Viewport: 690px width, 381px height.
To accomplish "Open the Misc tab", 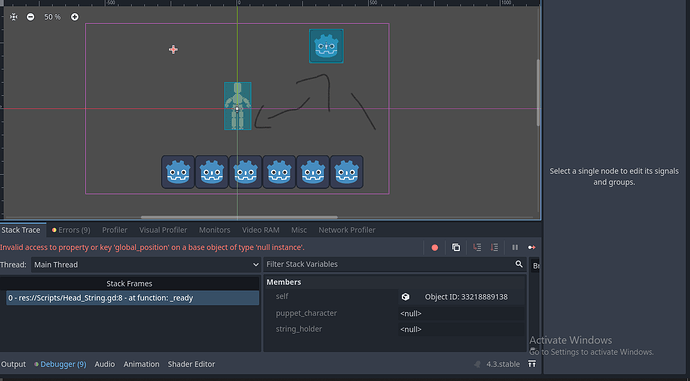I will [x=299, y=230].
